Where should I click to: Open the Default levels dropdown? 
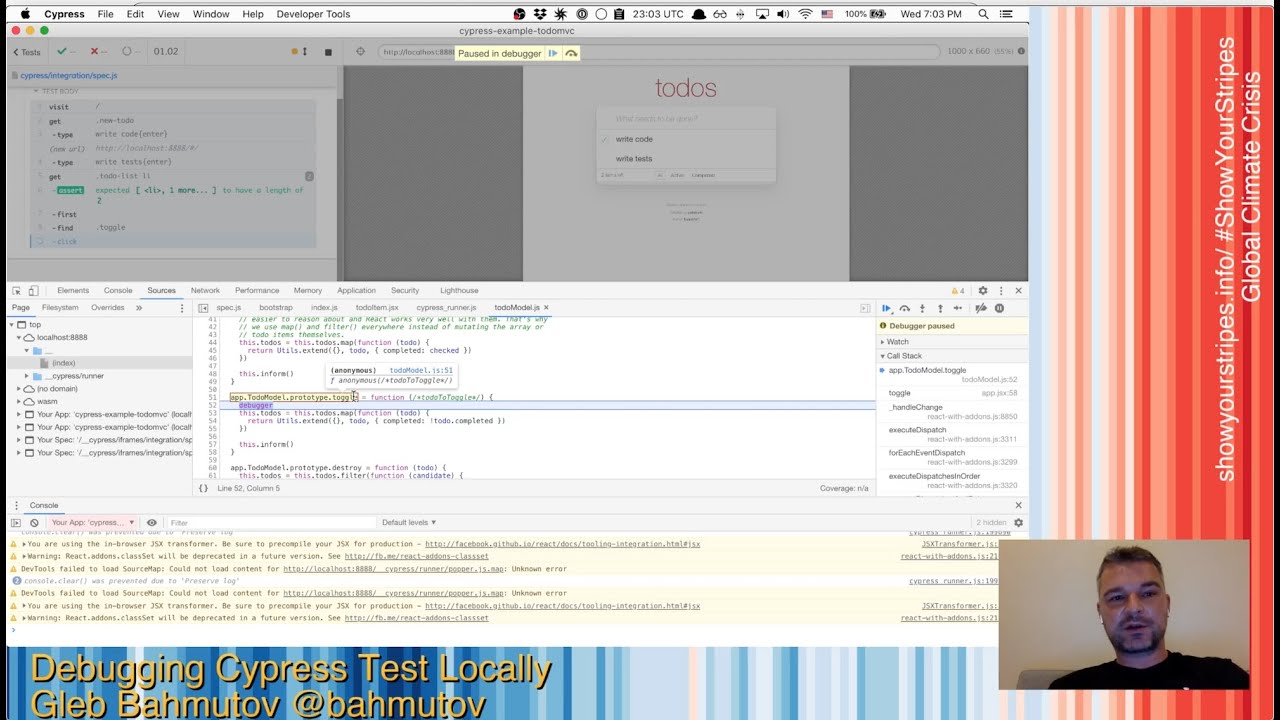[x=409, y=522]
